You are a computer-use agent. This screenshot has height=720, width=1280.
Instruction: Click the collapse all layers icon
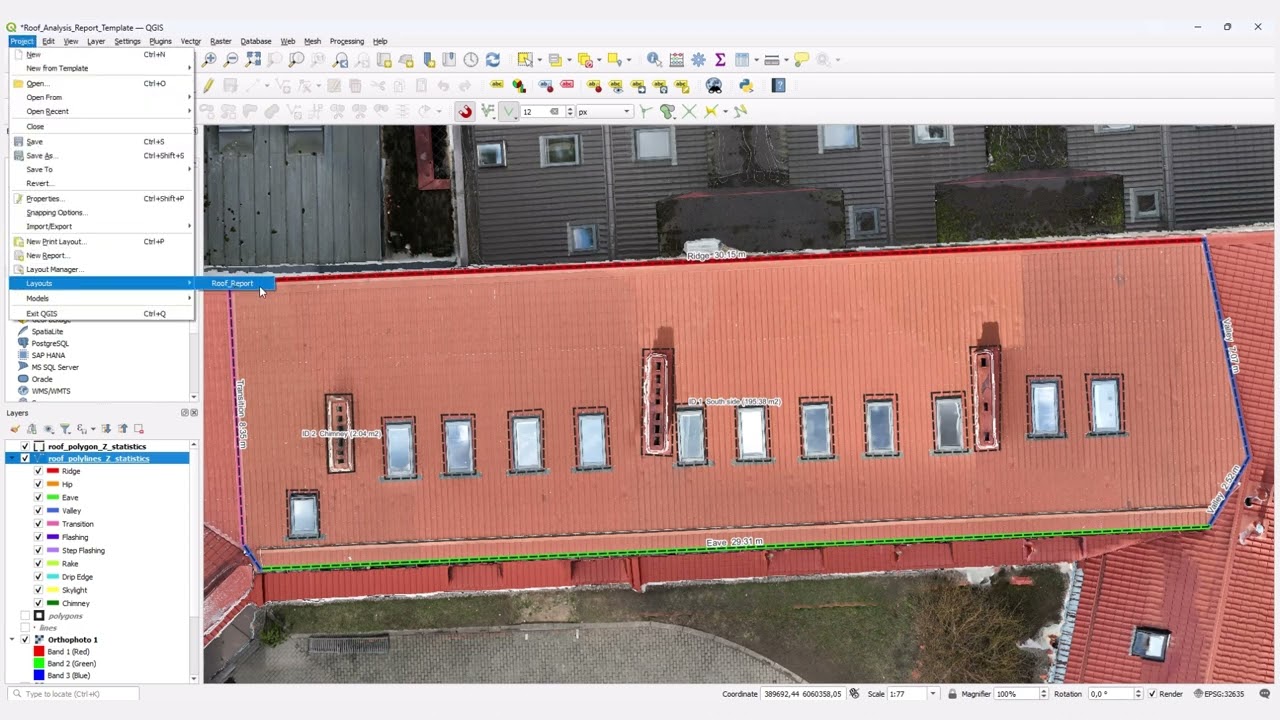pos(123,429)
